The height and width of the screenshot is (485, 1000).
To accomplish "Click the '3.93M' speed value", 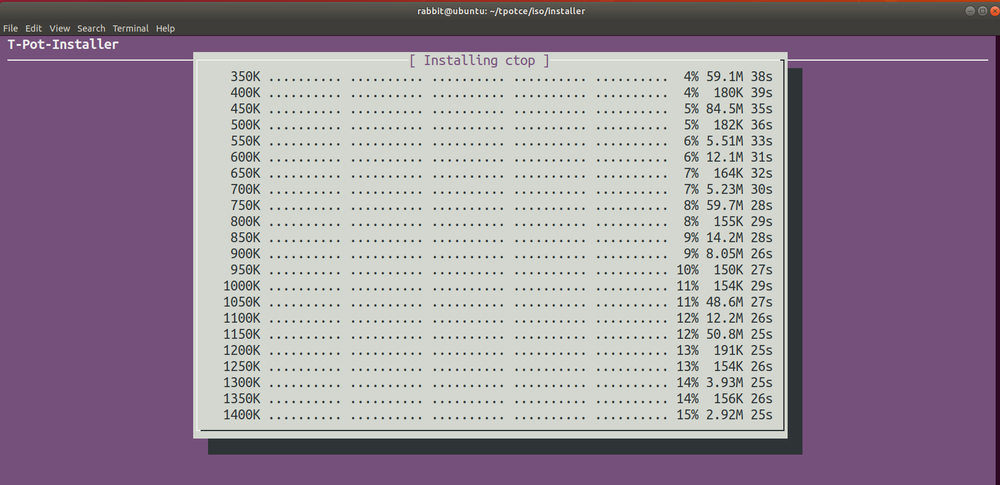I will tap(724, 383).
